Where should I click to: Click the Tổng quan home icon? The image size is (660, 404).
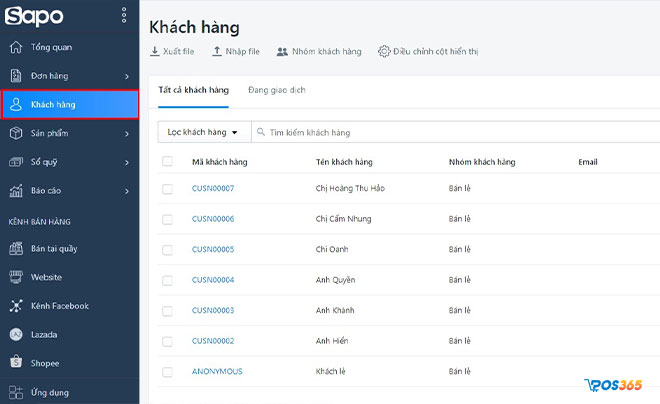pos(16,47)
